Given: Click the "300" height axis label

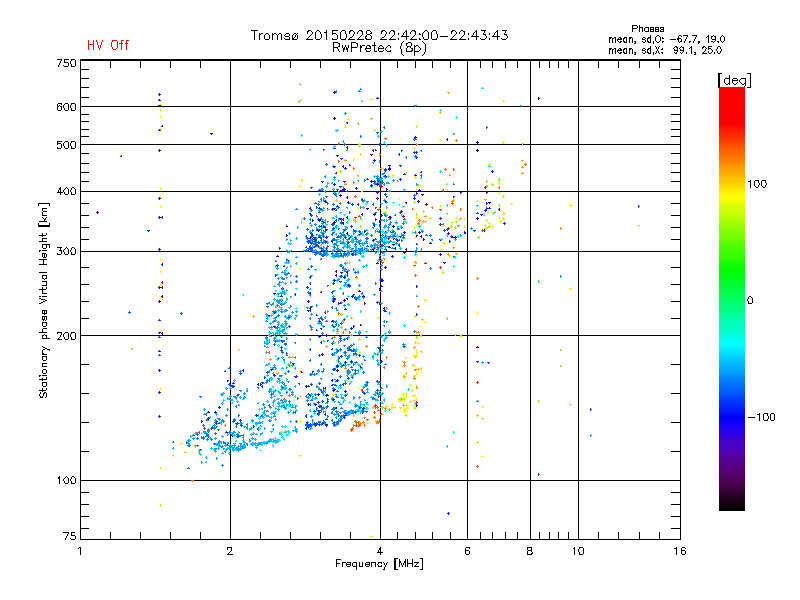Looking at the screenshot, I should pyautogui.click(x=66, y=252).
